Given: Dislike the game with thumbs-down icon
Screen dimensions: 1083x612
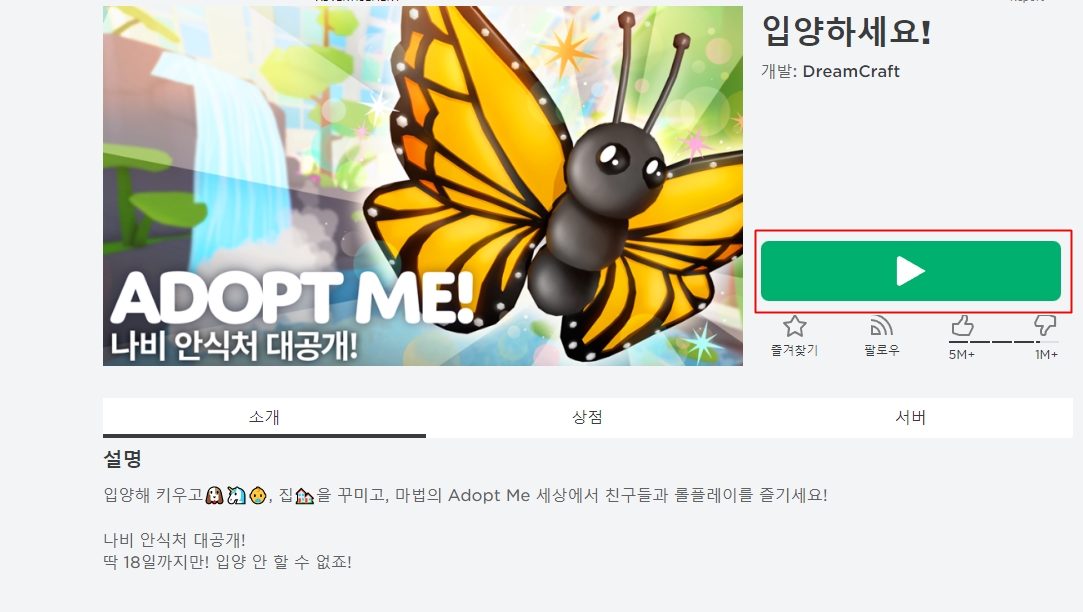Looking at the screenshot, I should 1044,325.
